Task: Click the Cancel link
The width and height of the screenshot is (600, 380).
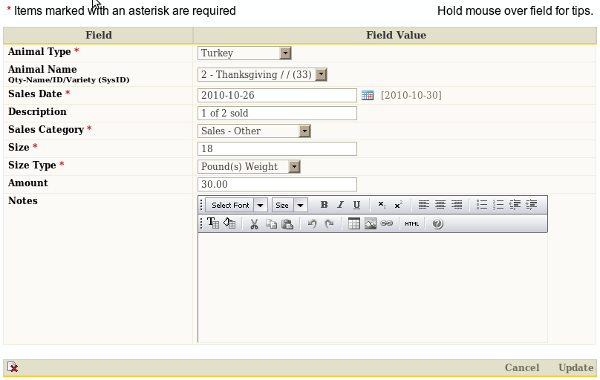Action: [x=522, y=367]
